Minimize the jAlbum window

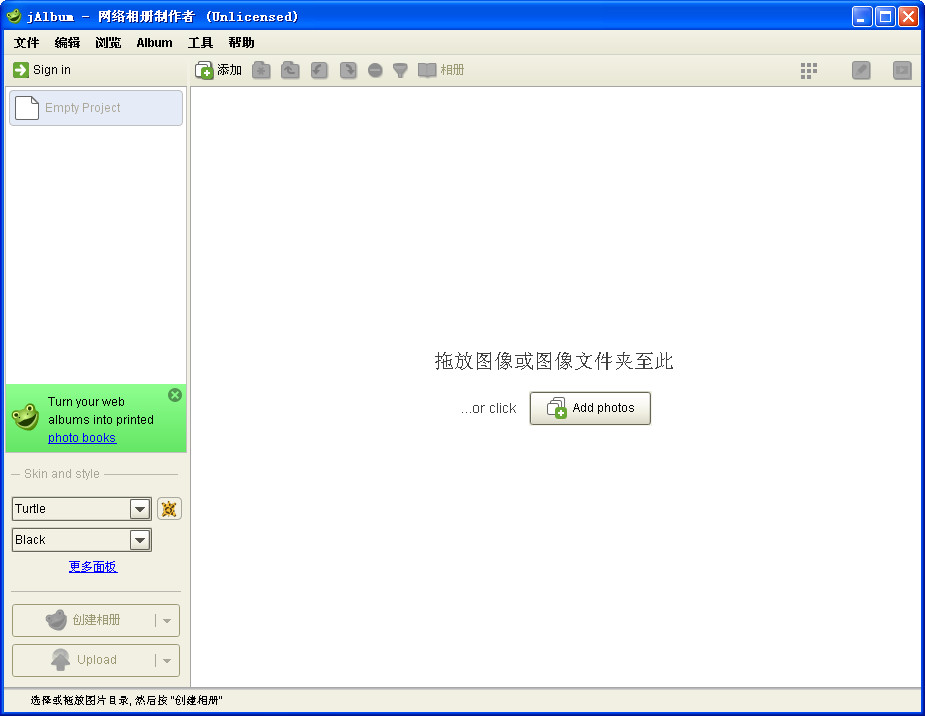(862, 17)
